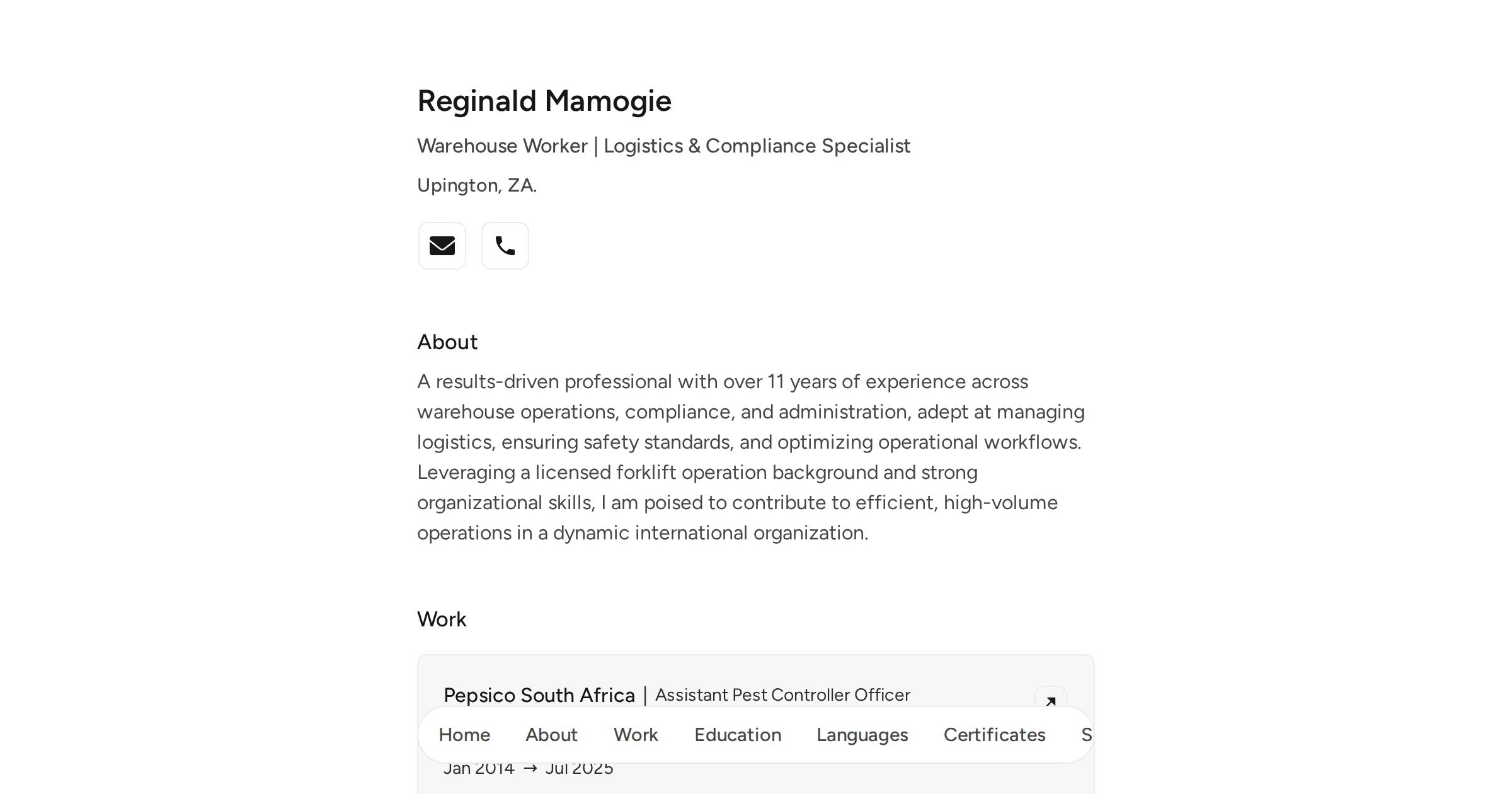Click the Work section heading

click(442, 619)
